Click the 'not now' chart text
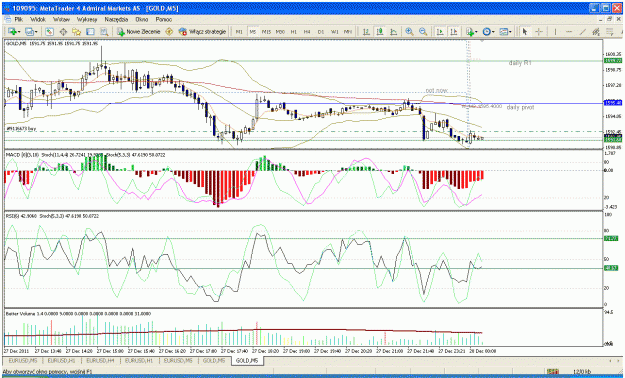 coord(436,91)
